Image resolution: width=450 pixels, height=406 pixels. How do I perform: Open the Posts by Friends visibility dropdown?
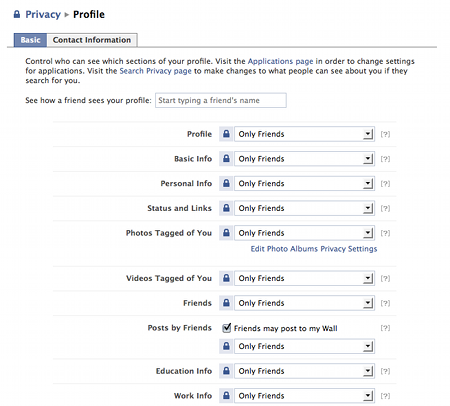[304, 346]
